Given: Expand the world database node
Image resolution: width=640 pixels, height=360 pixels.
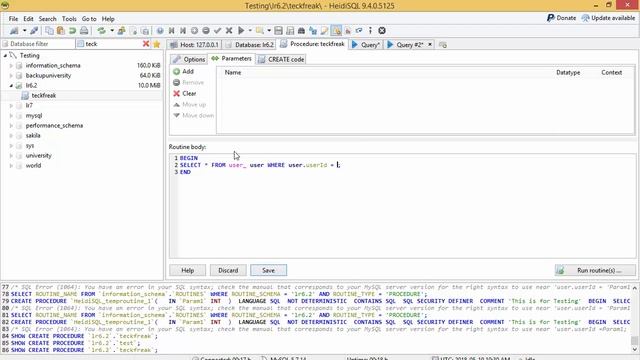Looking at the screenshot, I should [11, 166].
